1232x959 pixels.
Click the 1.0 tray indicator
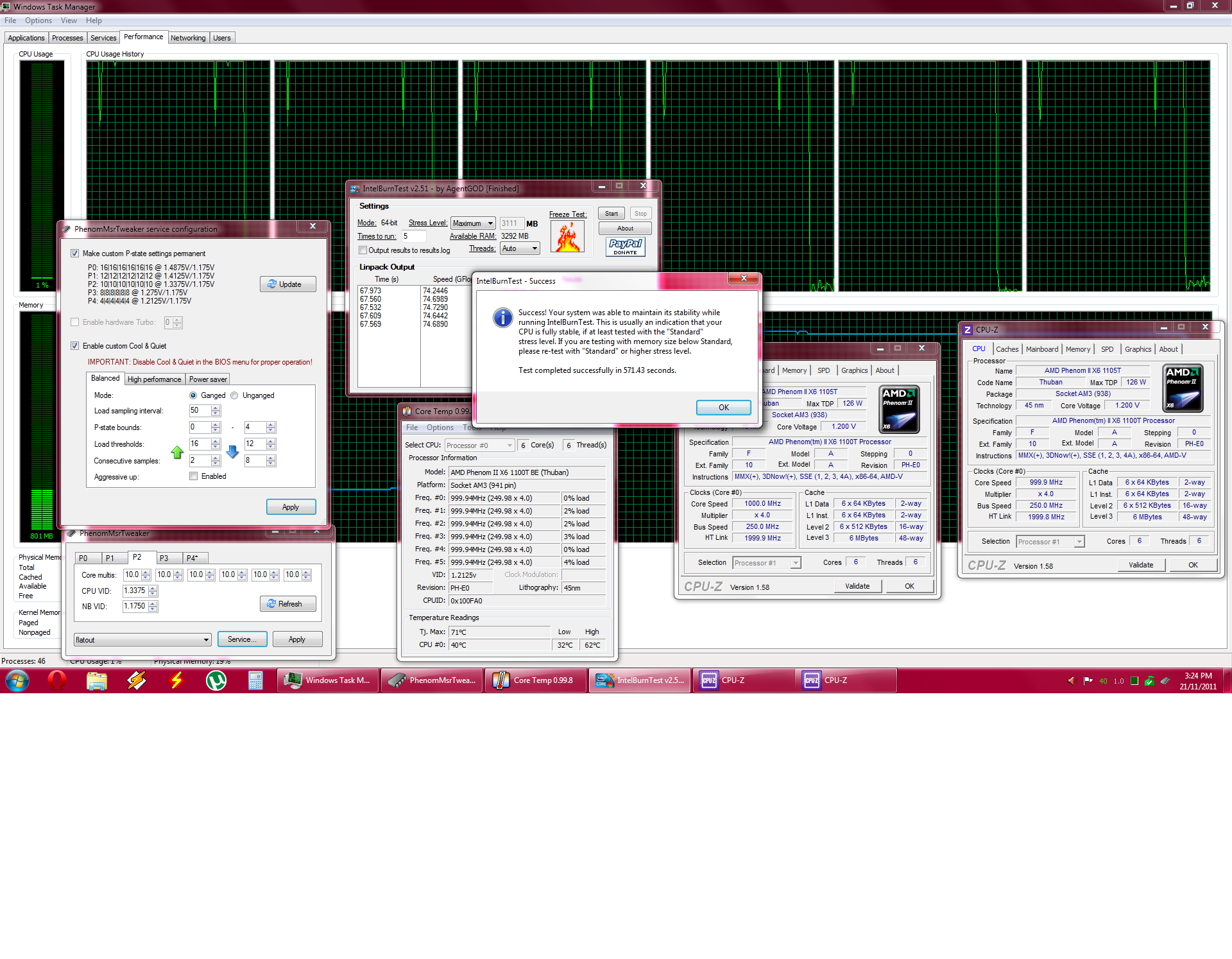tap(1118, 681)
